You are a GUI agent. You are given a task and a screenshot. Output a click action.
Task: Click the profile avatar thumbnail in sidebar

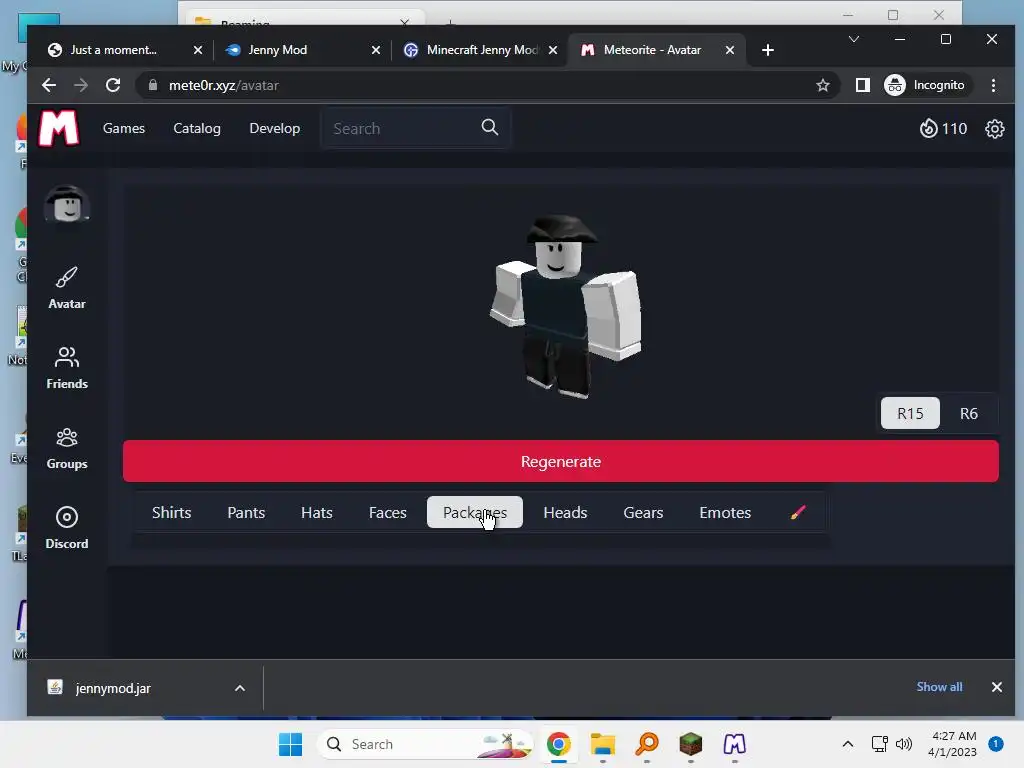67,204
